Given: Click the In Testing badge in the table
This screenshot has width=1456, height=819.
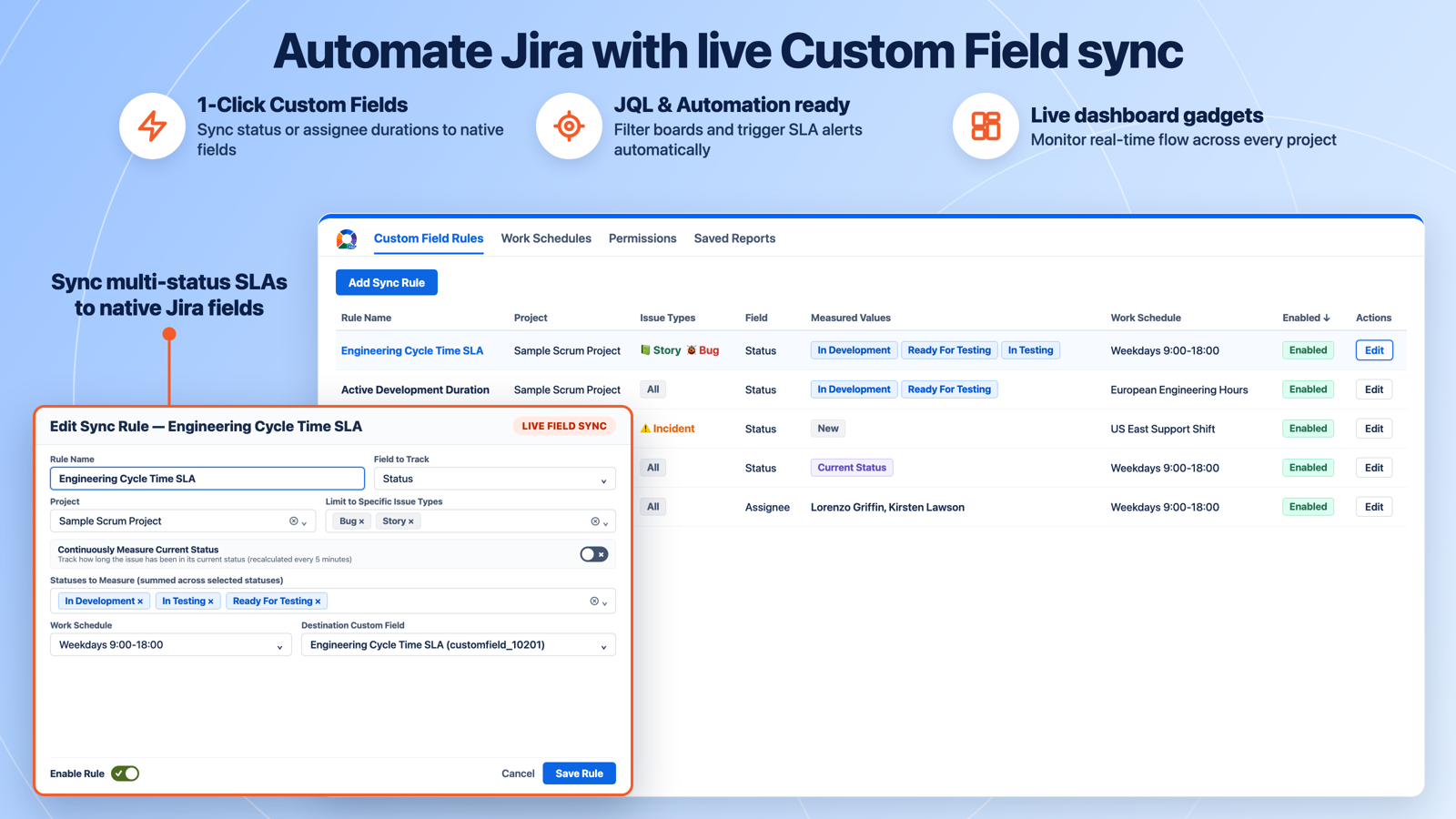Looking at the screenshot, I should coord(1031,350).
